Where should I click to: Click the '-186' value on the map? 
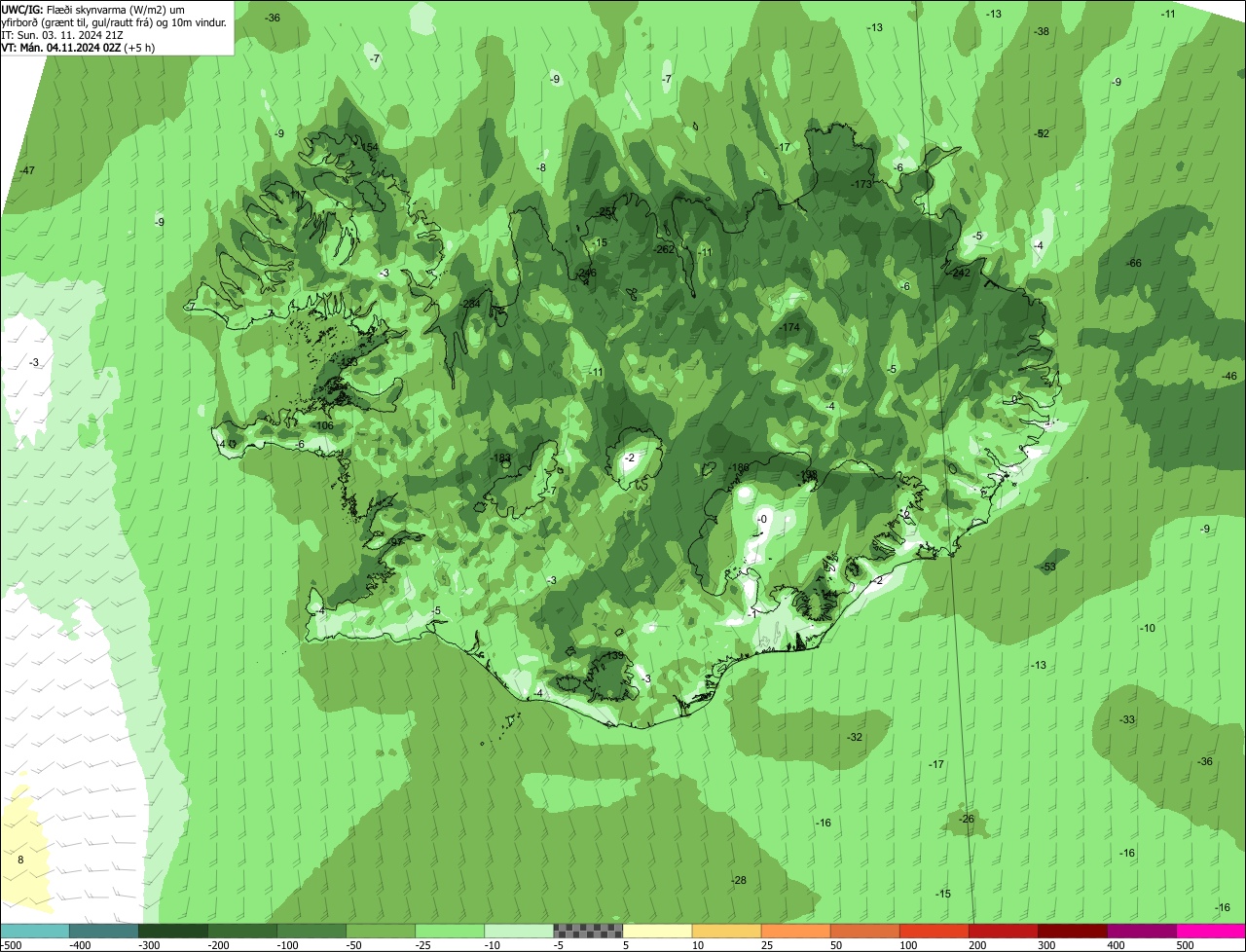tap(739, 467)
